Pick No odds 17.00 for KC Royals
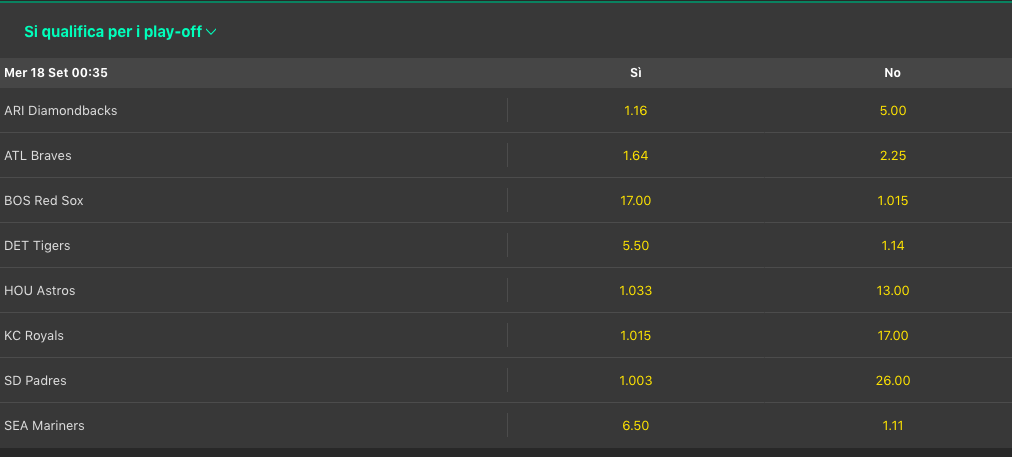This screenshot has width=1012, height=457. tap(892, 335)
